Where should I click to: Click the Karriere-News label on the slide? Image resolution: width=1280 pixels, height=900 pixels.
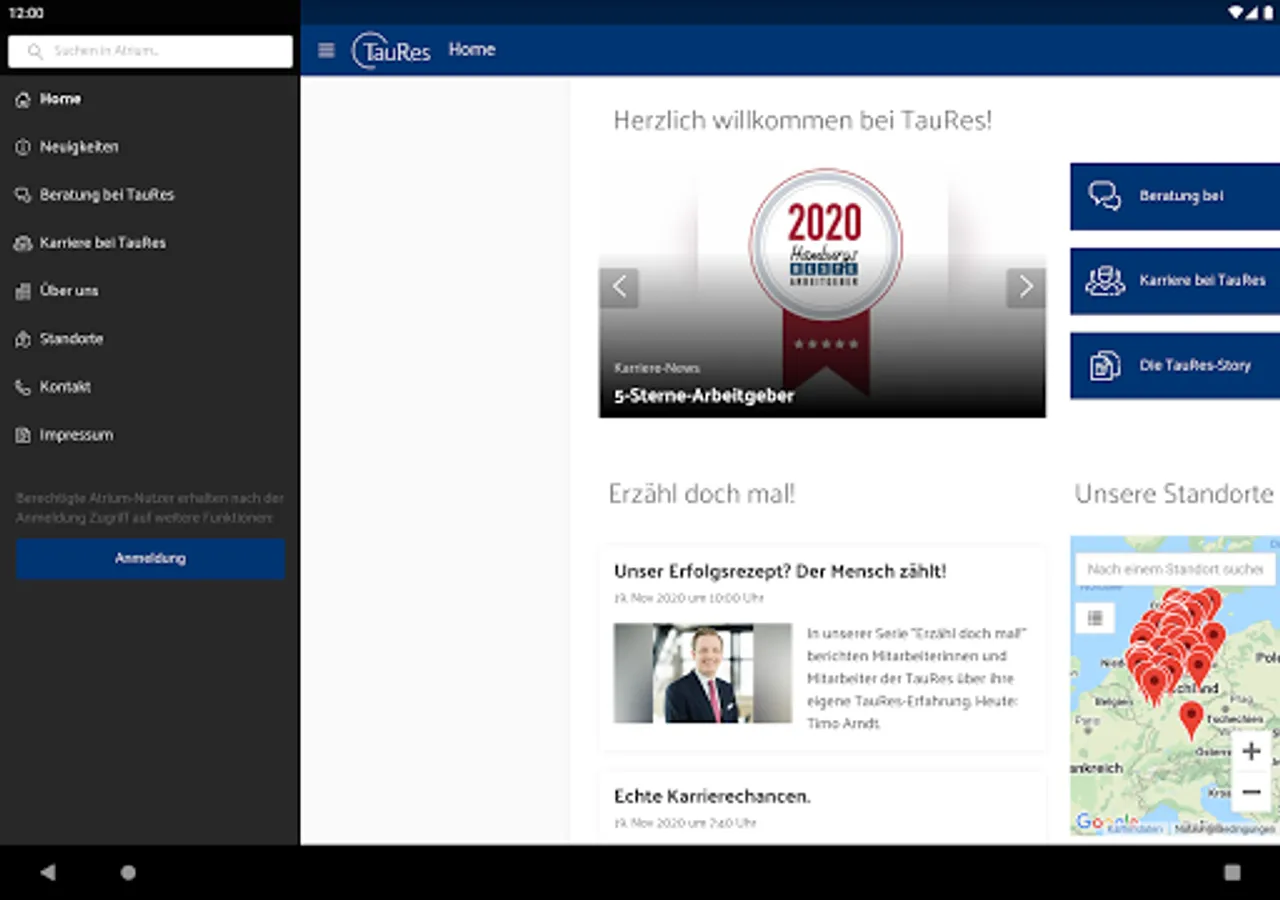point(657,368)
